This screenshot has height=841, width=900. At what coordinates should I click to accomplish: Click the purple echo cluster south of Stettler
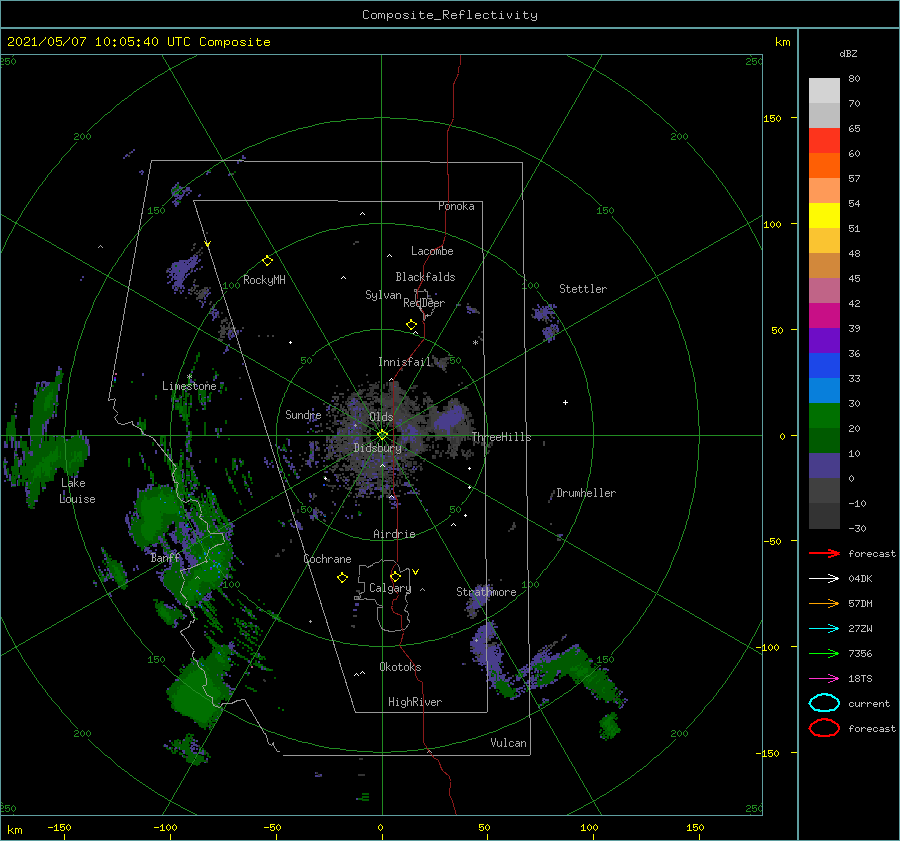545,321
